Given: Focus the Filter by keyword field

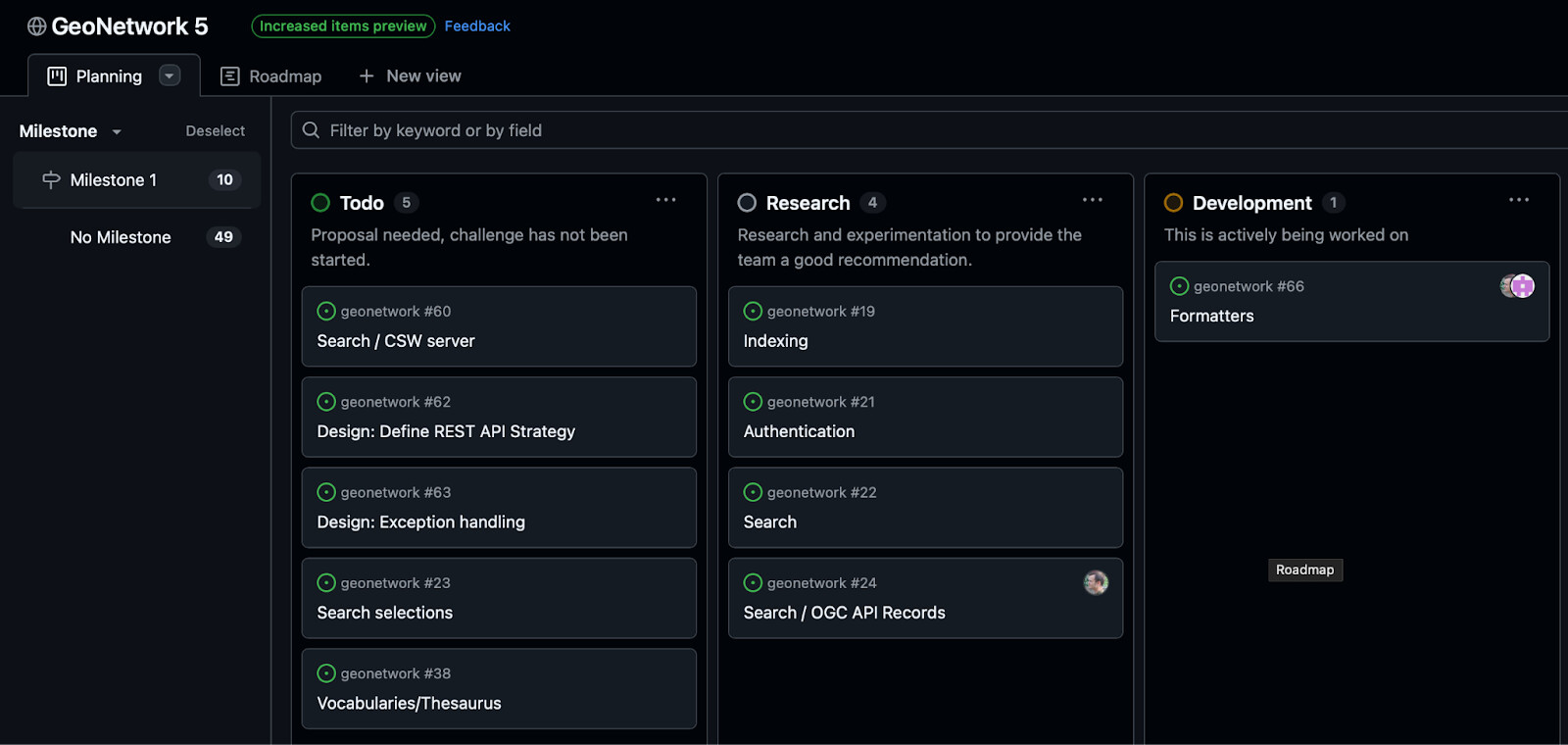Looking at the screenshot, I should (x=929, y=130).
